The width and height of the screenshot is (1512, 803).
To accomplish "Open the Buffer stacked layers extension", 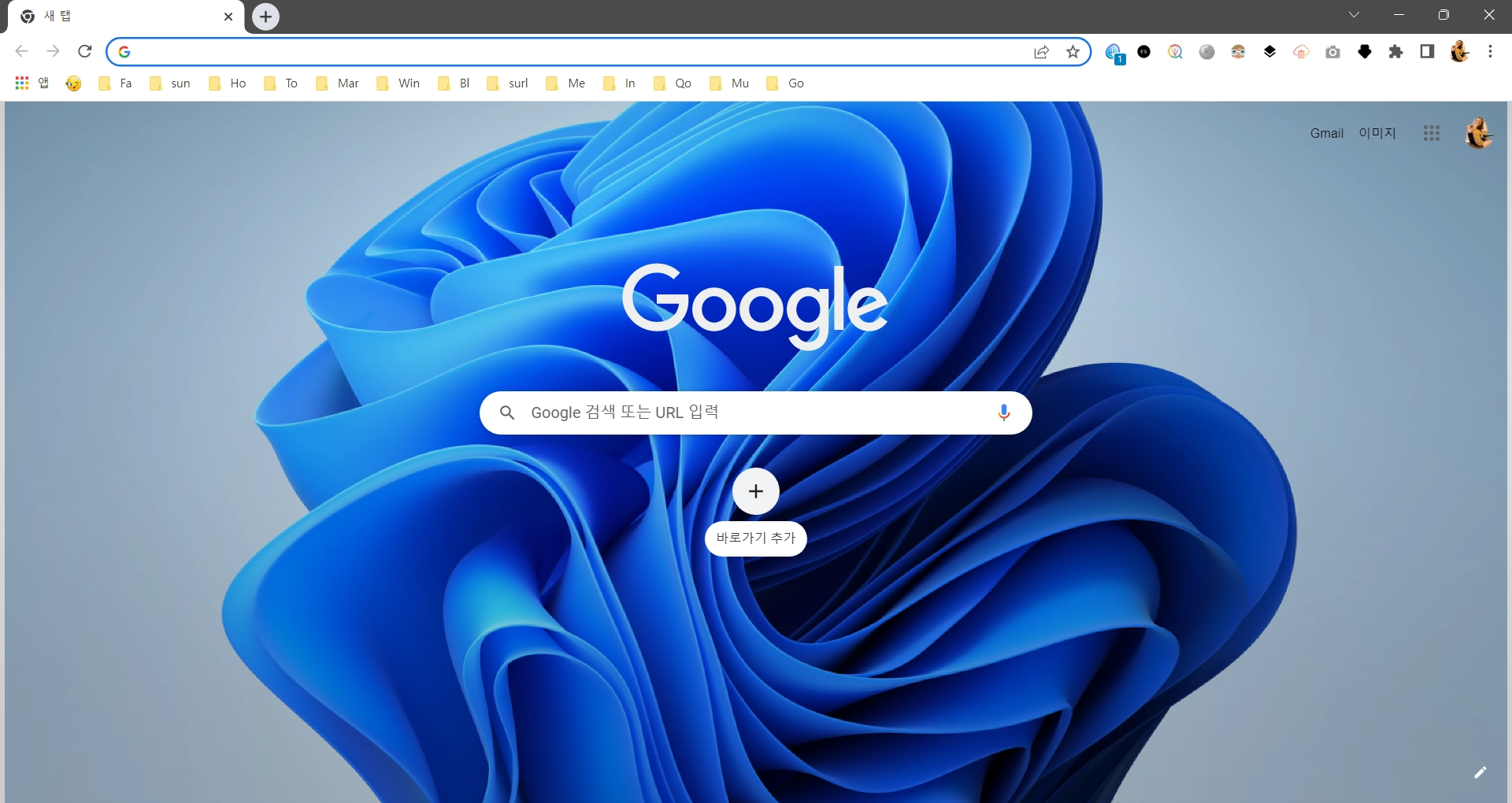I will 1269,52.
